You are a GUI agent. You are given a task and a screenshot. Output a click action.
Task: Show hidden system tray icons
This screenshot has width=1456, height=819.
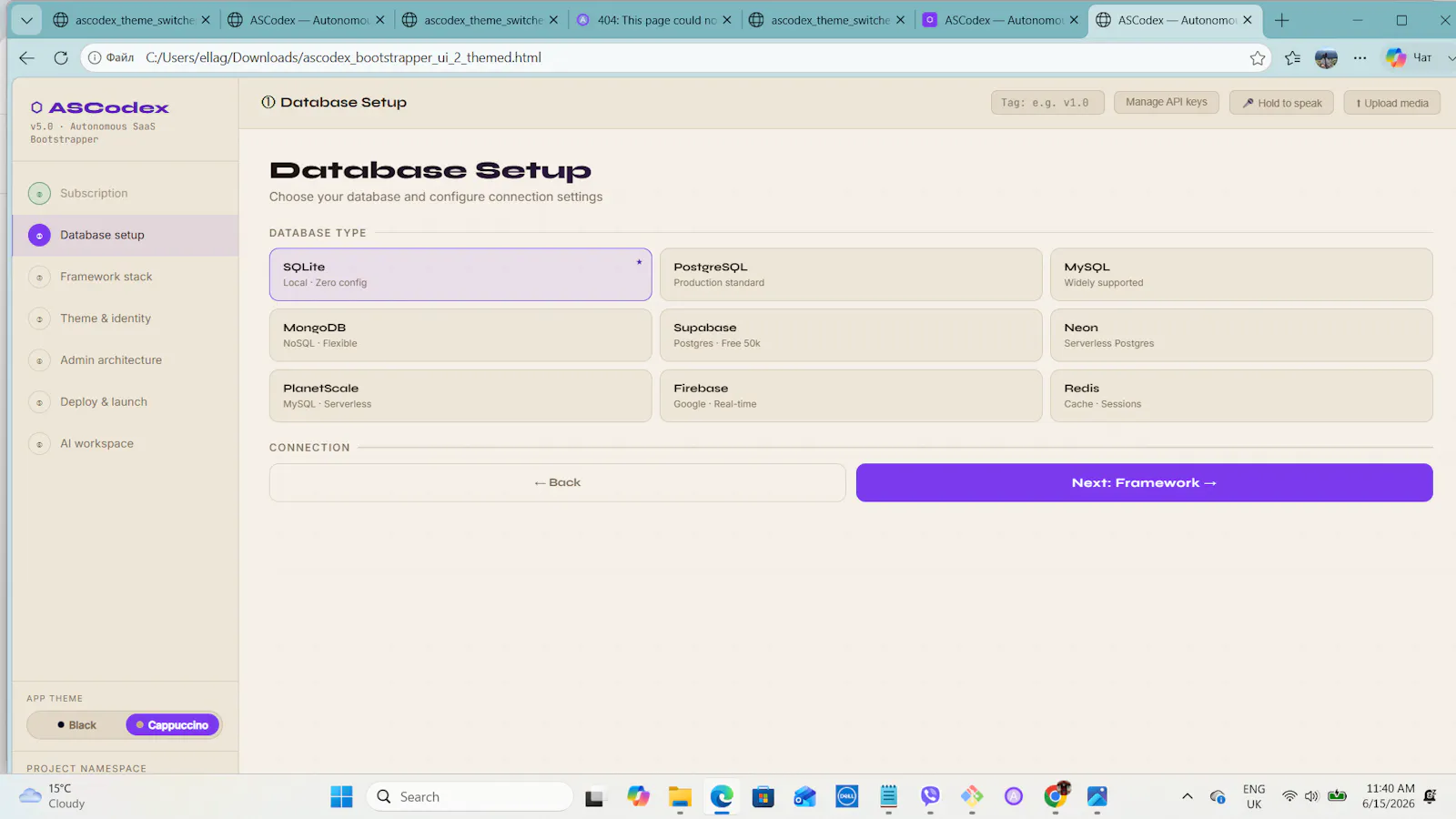click(1187, 797)
